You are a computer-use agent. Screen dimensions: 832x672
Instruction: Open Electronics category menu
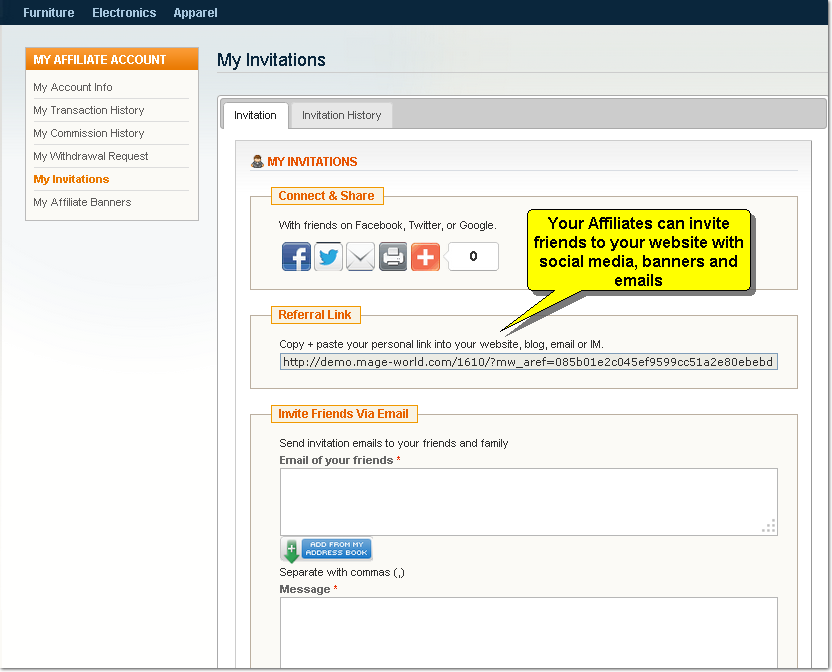124,13
